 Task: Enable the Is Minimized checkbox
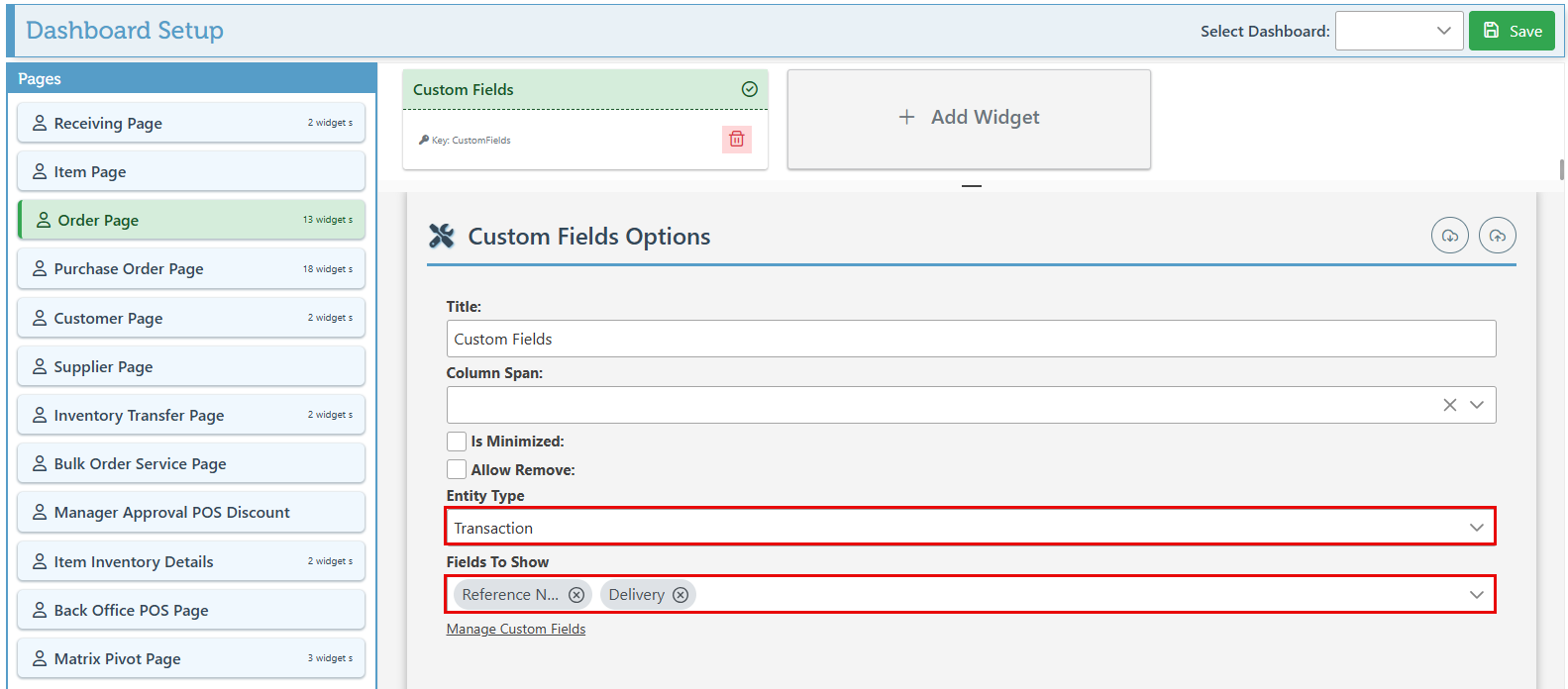(457, 442)
